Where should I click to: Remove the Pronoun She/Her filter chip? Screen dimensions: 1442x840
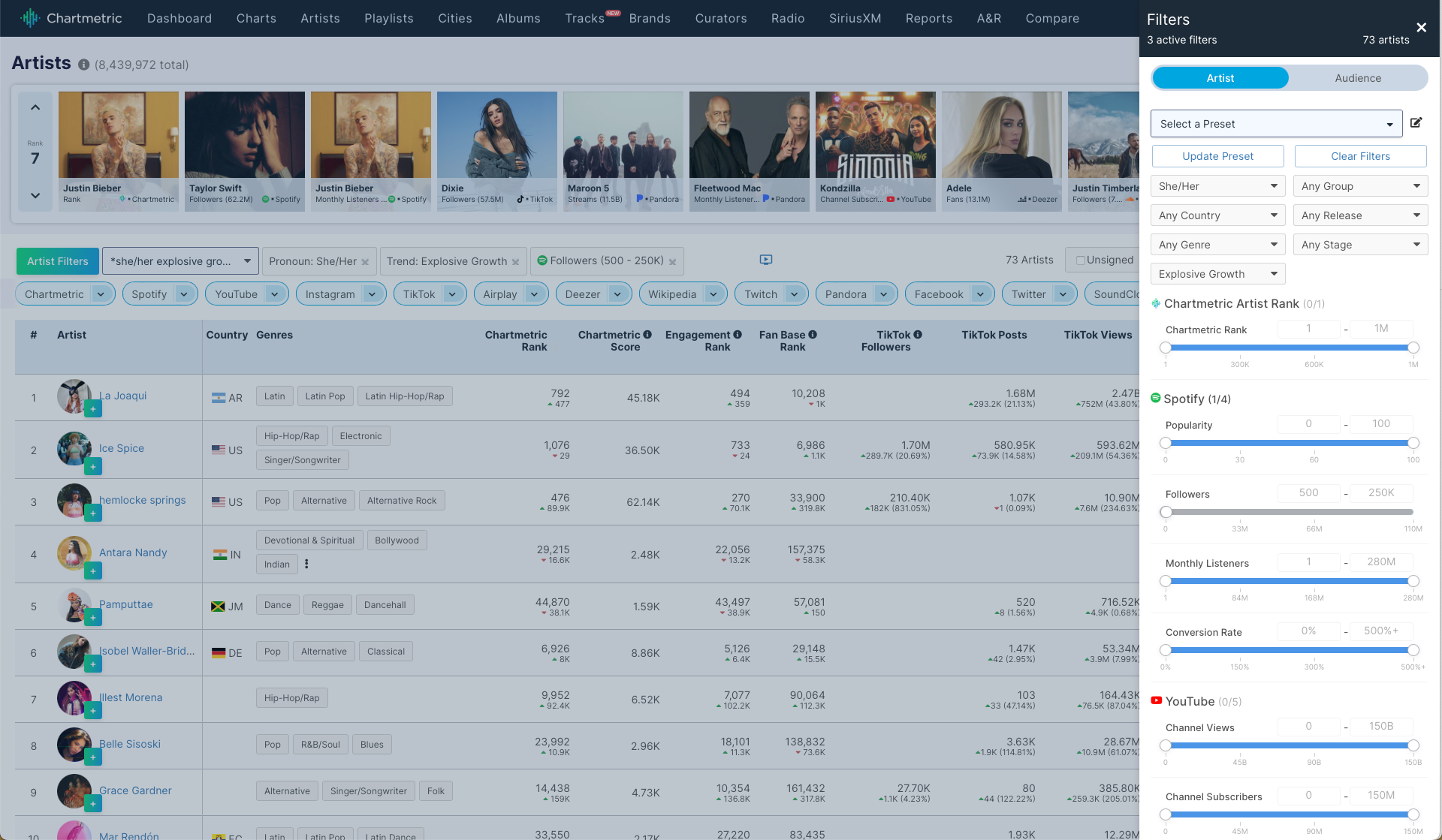(x=365, y=262)
